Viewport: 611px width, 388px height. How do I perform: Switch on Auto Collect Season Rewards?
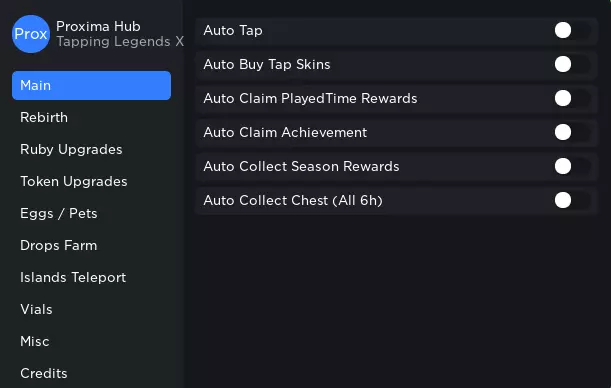(572, 166)
